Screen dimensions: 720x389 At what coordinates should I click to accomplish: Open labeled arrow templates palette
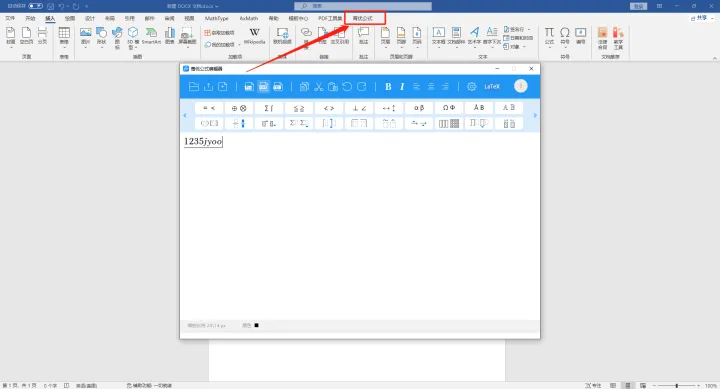(x=419, y=123)
